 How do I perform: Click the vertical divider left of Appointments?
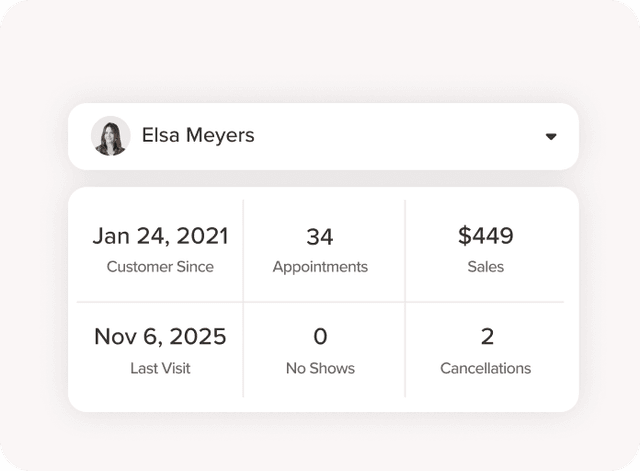[x=243, y=250]
